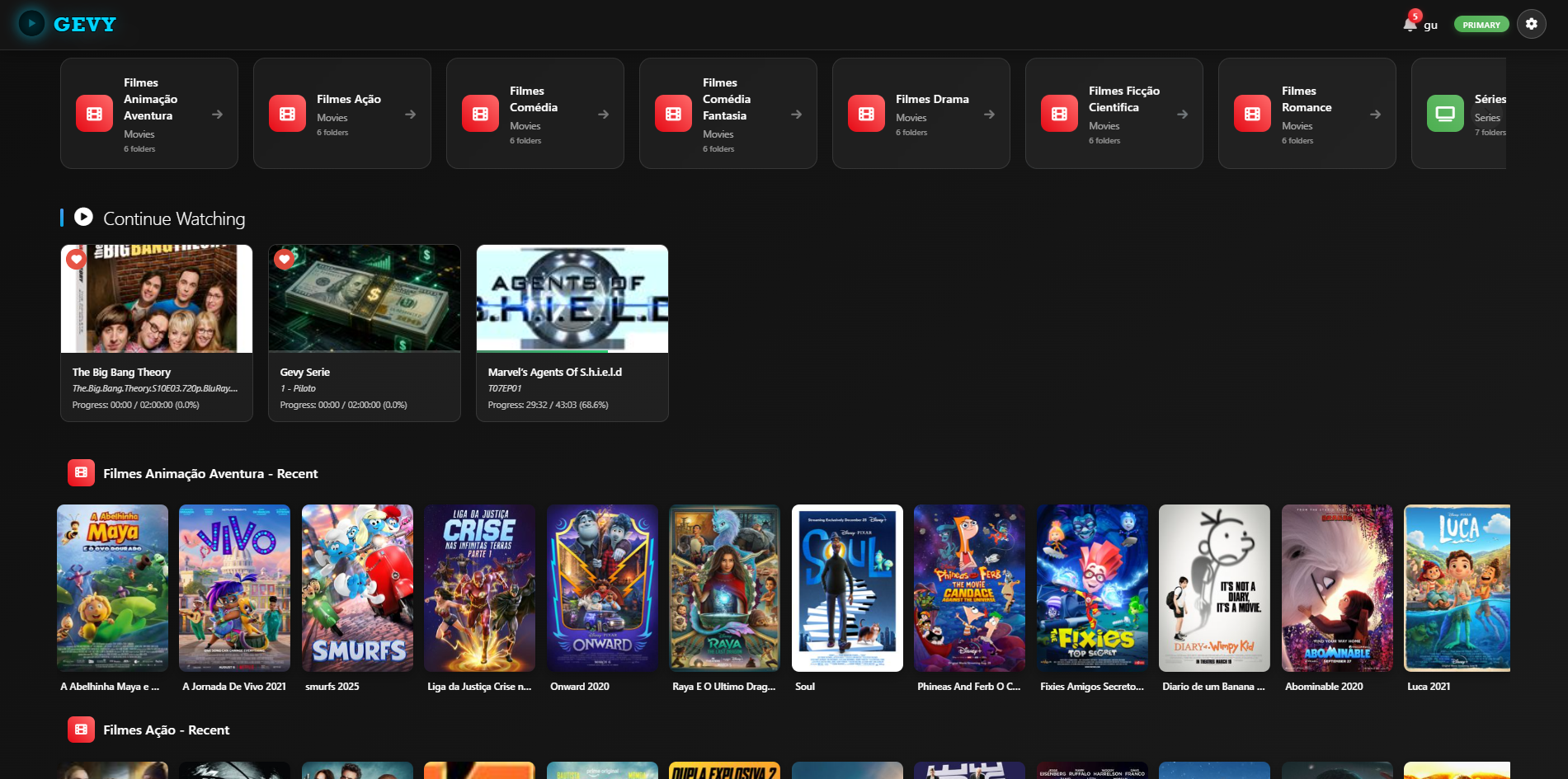
Task: Open Fixies Amigos Secretos poster
Action: [1092, 588]
